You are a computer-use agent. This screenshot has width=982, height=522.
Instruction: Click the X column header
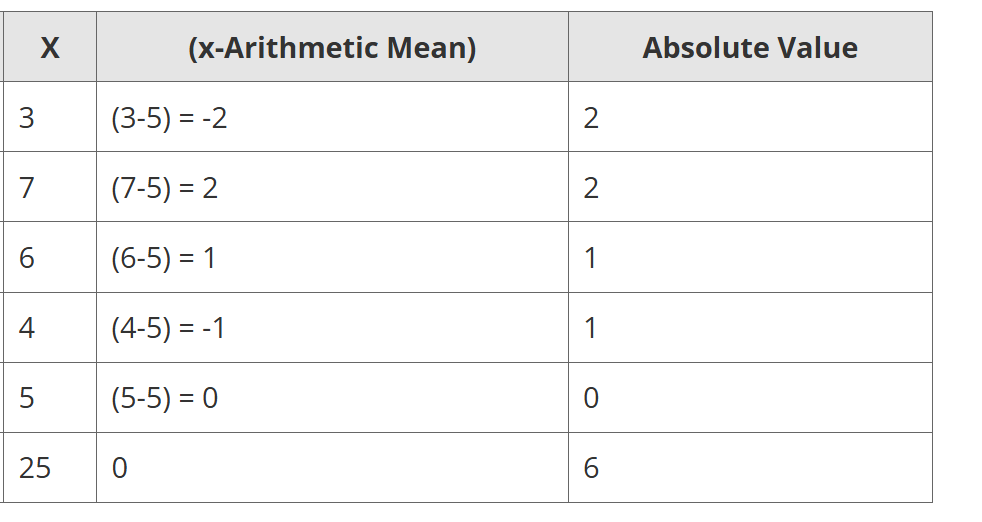coord(50,47)
